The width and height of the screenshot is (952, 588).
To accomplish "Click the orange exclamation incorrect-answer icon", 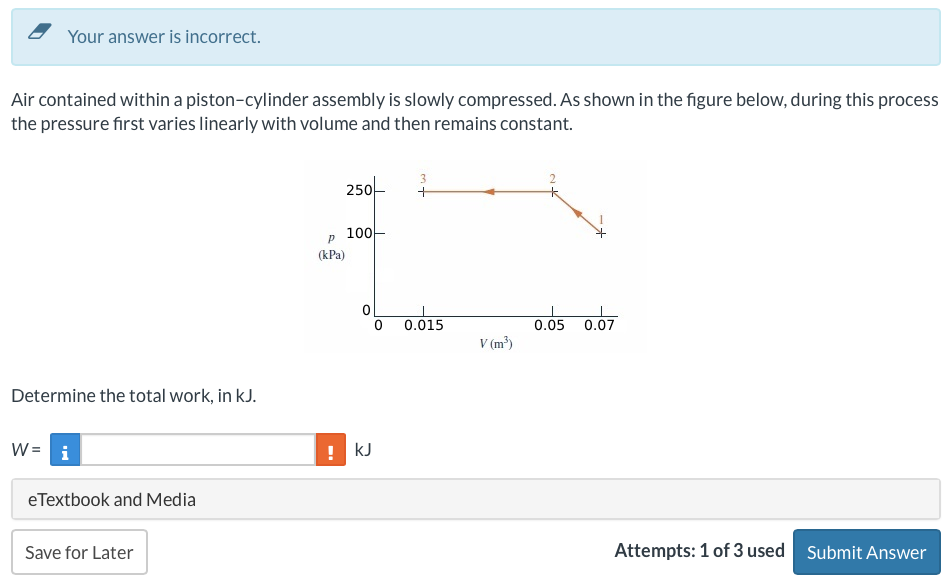I will tap(330, 449).
